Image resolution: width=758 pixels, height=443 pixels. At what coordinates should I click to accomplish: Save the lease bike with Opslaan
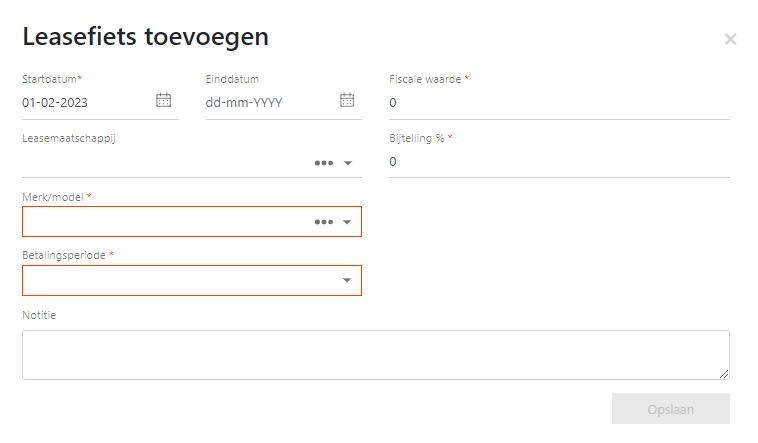pyautogui.click(x=671, y=409)
